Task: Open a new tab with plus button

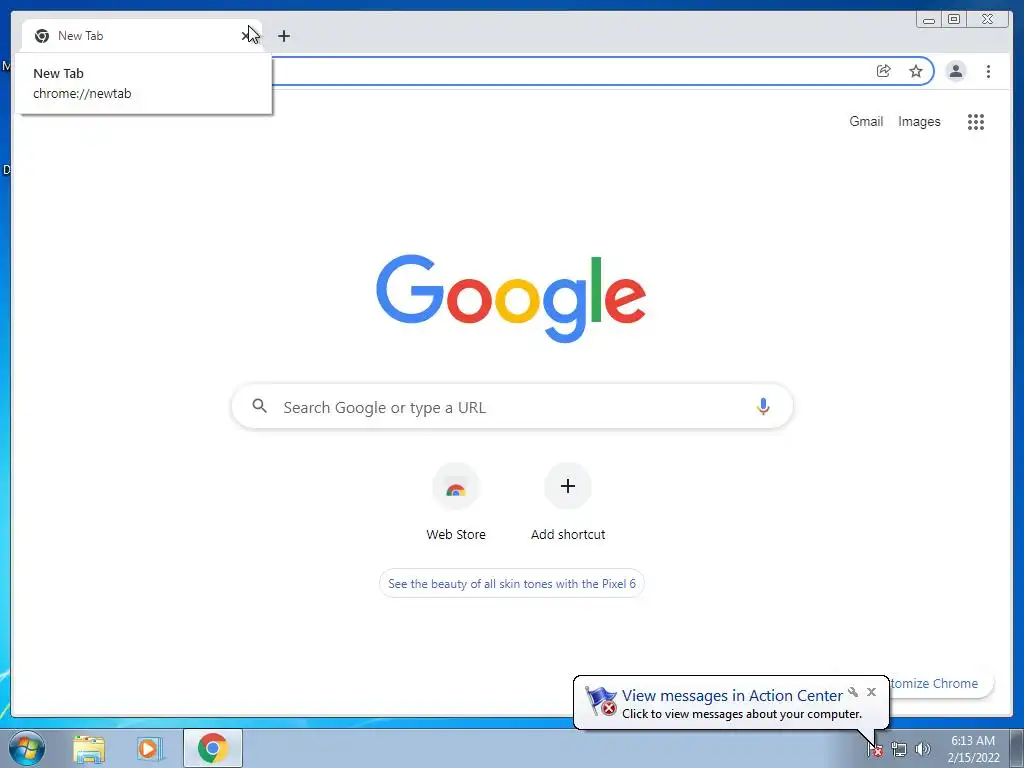Action: click(x=283, y=36)
